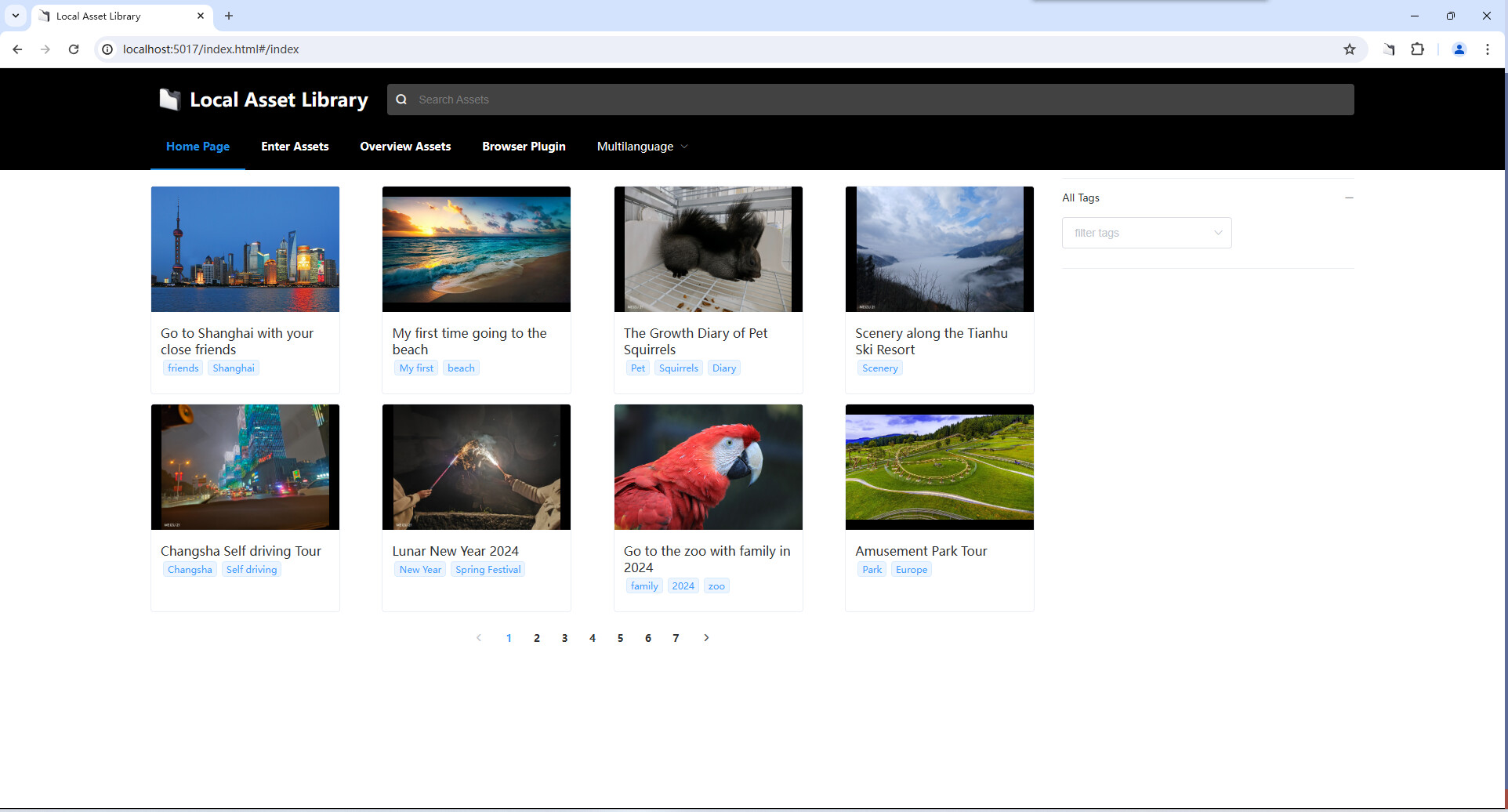
Task: Open the Amusement Park Tour asset
Action: click(921, 551)
